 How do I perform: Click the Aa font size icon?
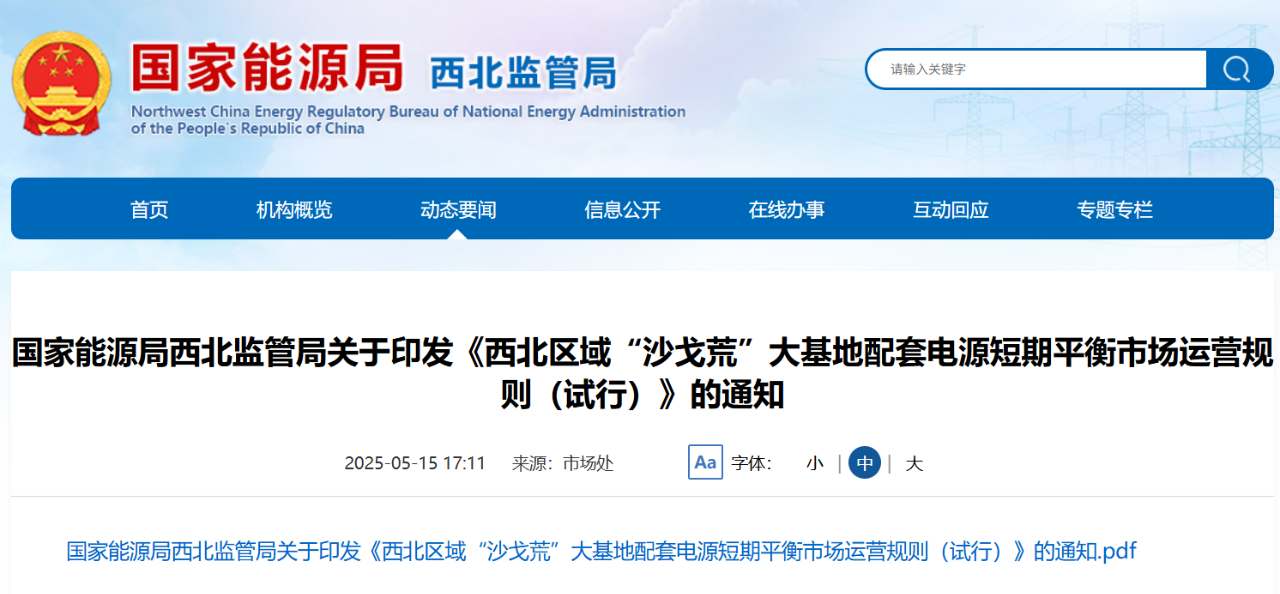(x=705, y=462)
